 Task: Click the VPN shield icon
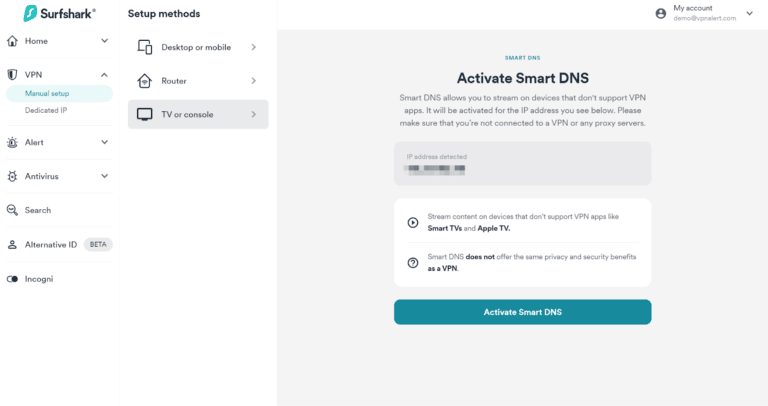coord(12,75)
